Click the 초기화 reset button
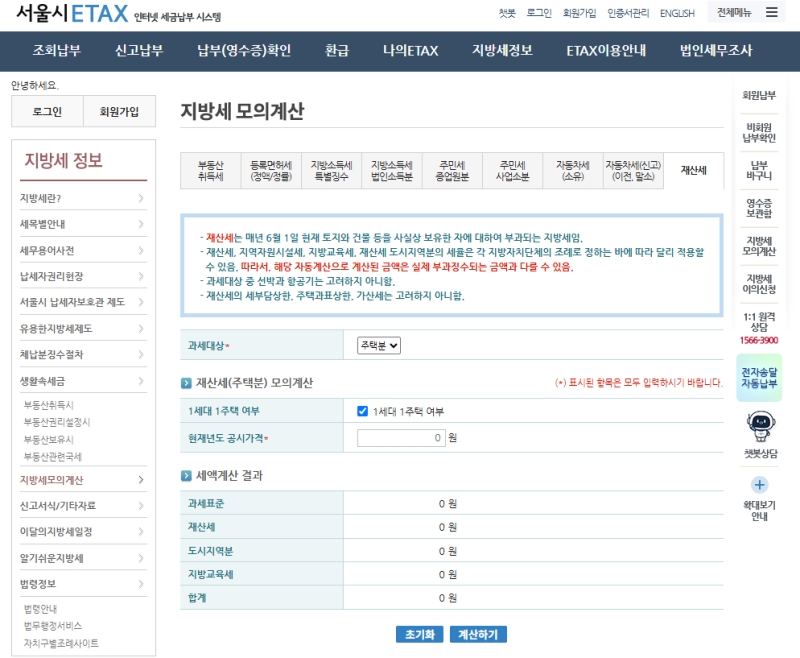This screenshot has height=658, width=800. 419,635
